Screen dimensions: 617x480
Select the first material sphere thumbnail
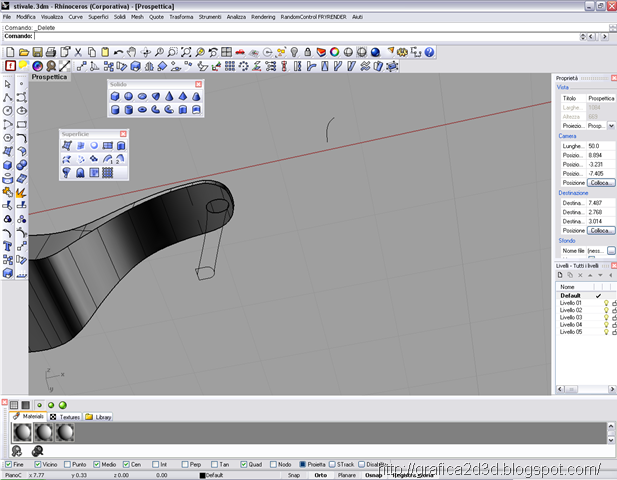(22, 432)
